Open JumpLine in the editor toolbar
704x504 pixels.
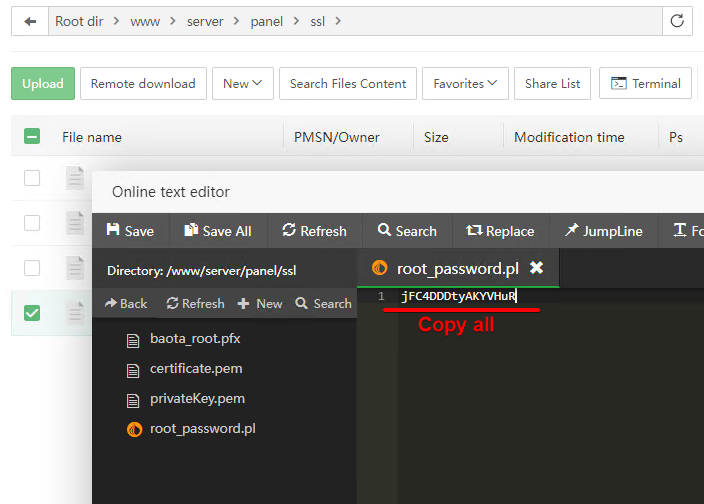(x=603, y=231)
